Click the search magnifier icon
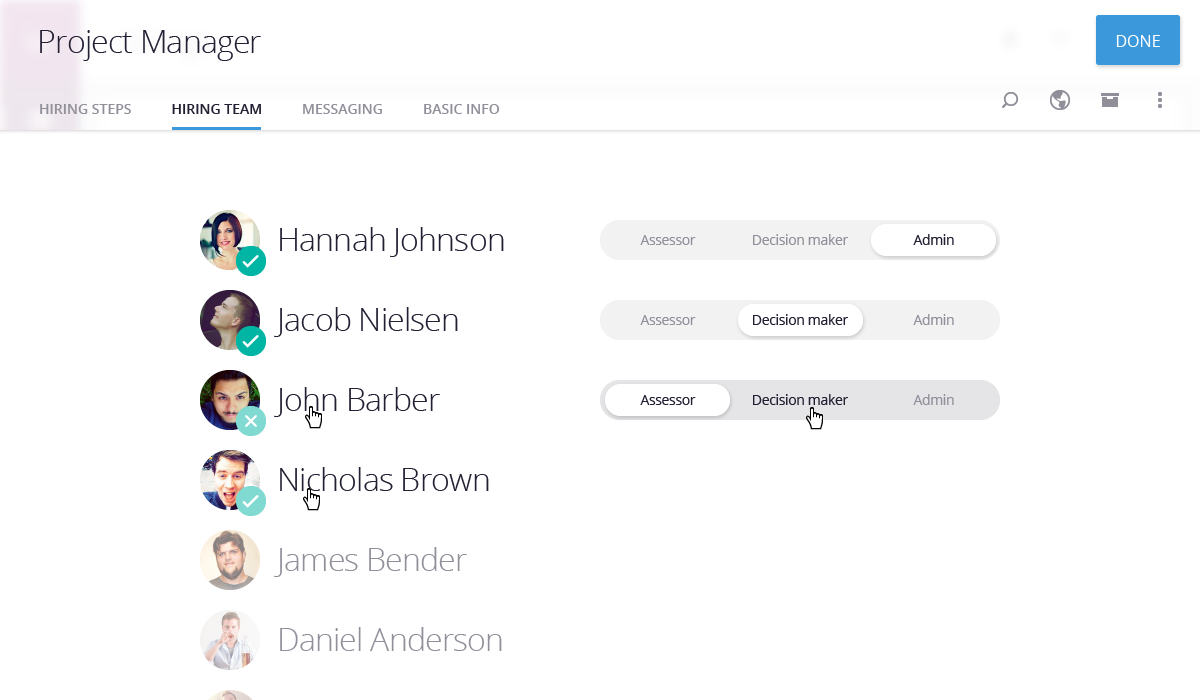Screen dimensions: 1200x700 1010,100
